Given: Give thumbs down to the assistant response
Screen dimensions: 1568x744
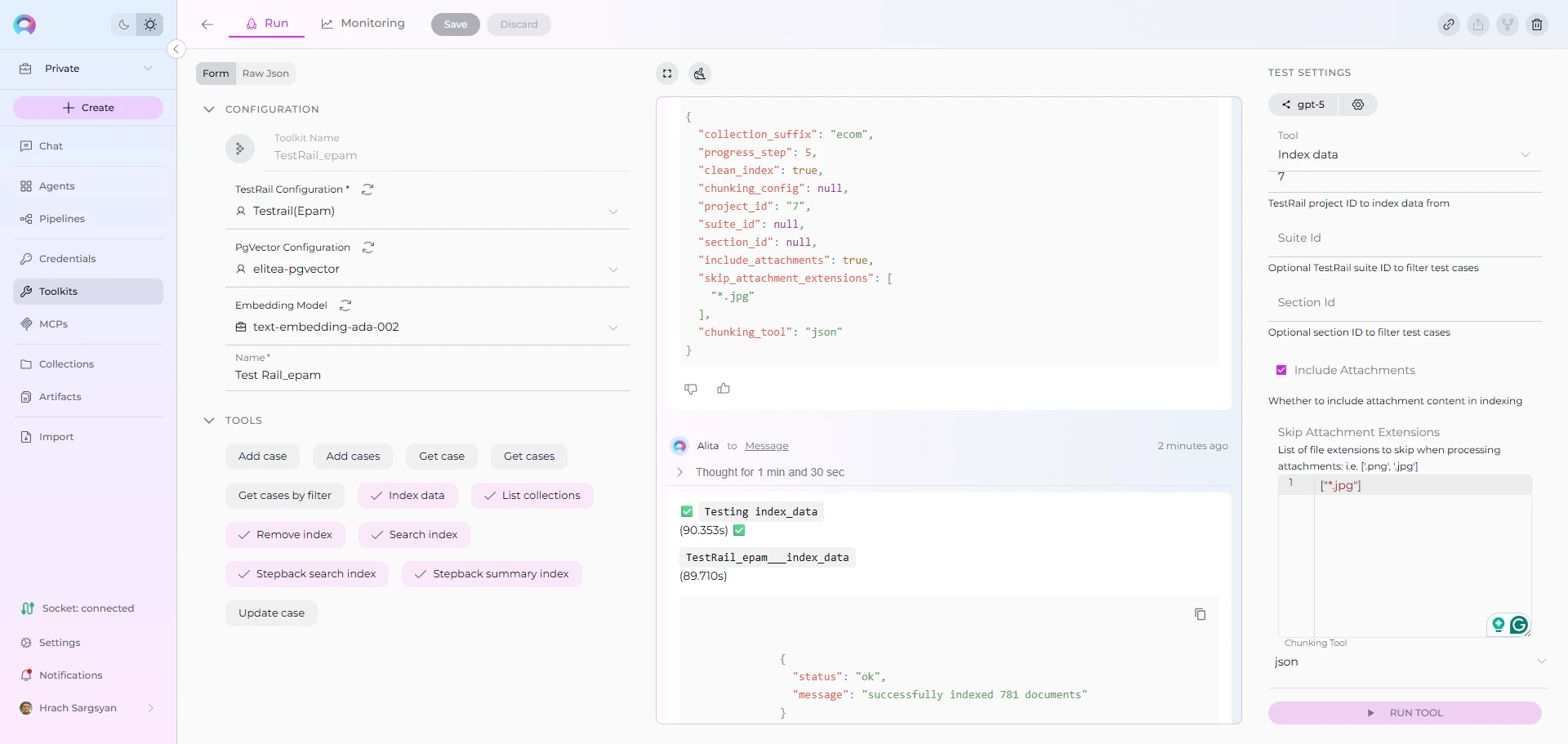Looking at the screenshot, I should 690,389.
